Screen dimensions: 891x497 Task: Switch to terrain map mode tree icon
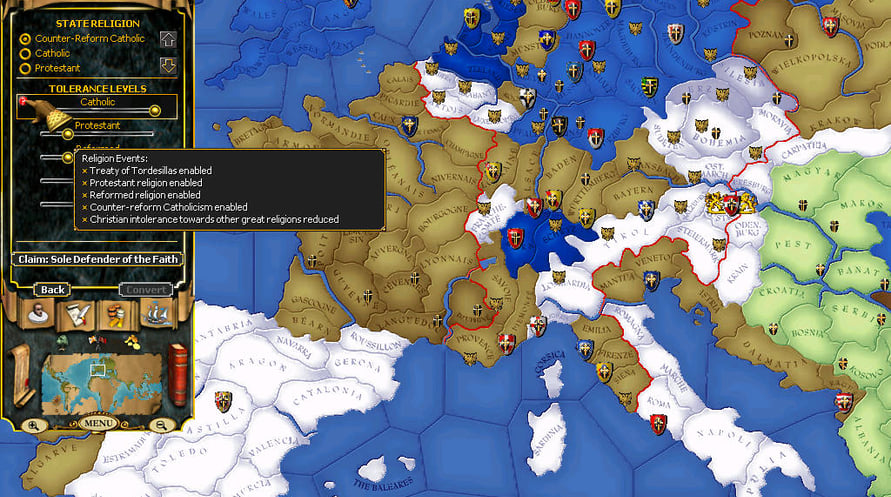coord(63,341)
